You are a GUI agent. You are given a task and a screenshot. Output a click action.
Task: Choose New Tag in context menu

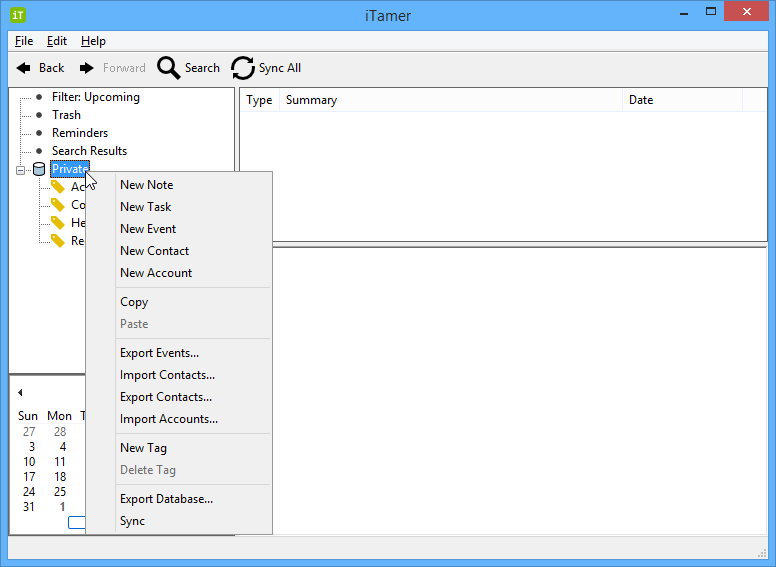coord(143,448)
